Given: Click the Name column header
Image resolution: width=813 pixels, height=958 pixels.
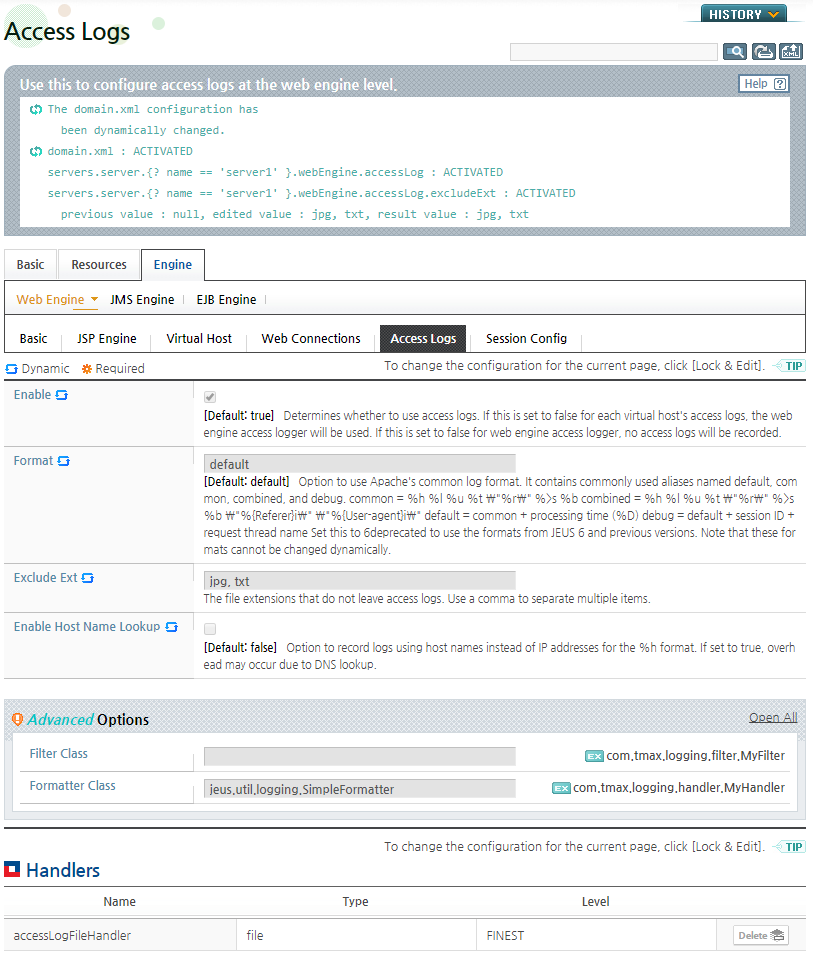Looking at the screenshot, I should (x=120, y=902).
